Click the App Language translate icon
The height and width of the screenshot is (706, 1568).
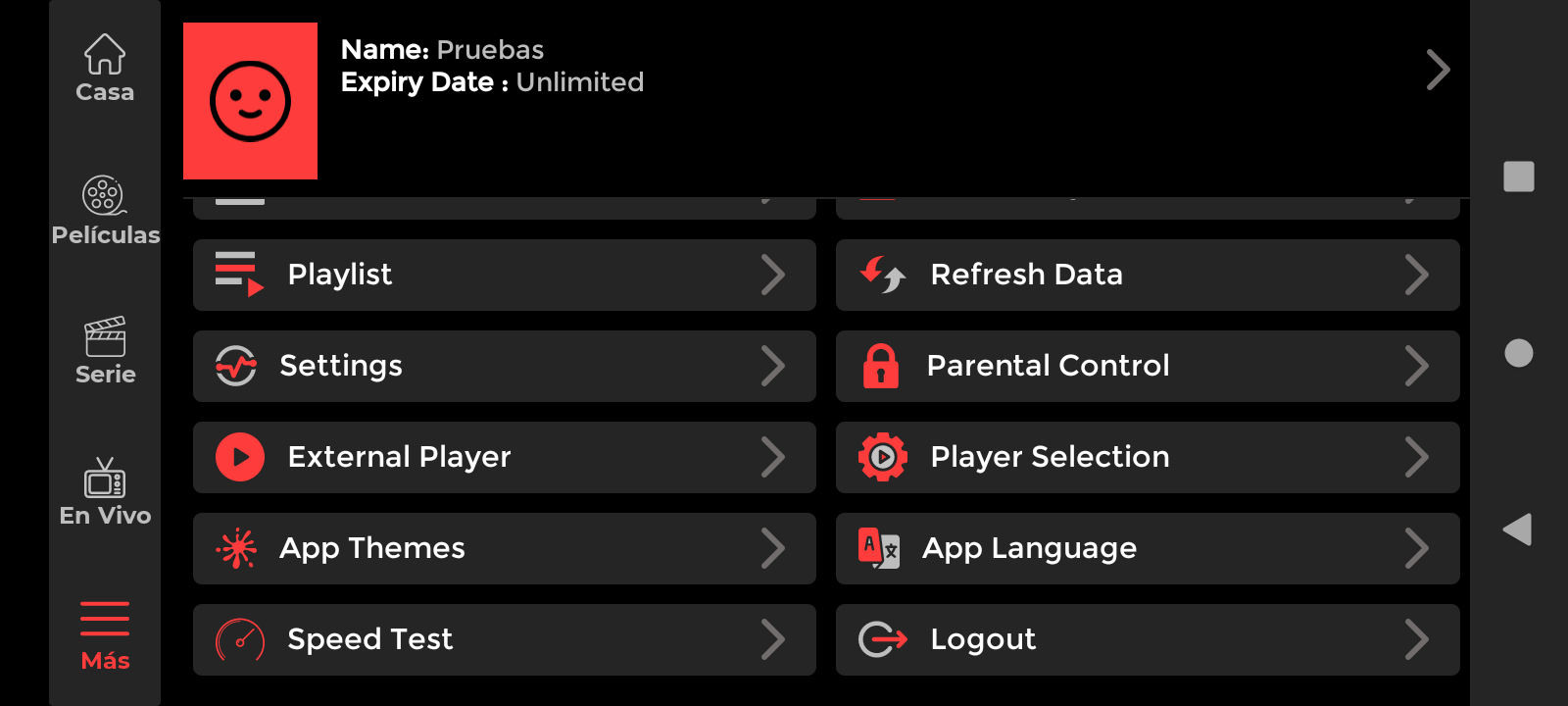878,548
